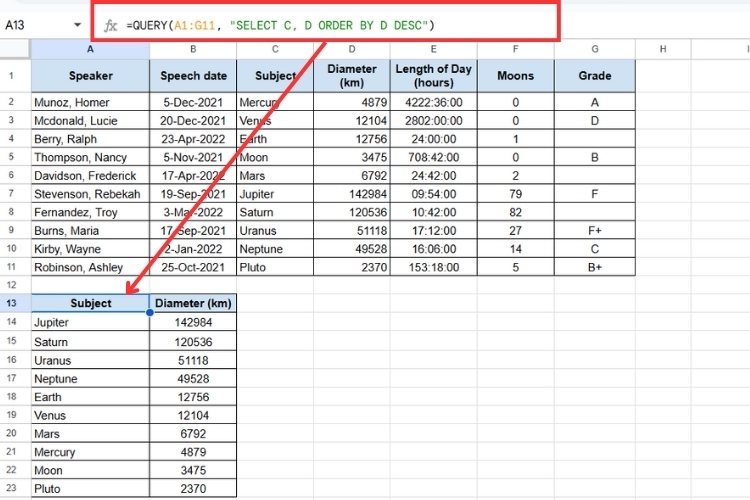Click result value 120536 in row 15
Image resolution: width=750 pixels, height=500 pixels.
(x=193, y=342)
